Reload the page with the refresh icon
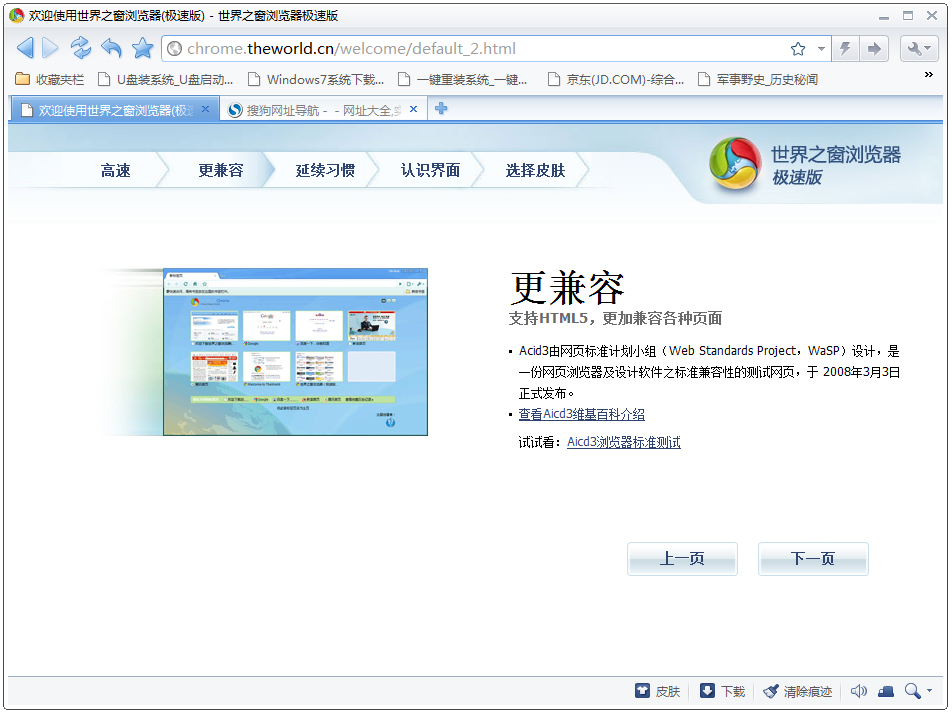 pos(80,48)
